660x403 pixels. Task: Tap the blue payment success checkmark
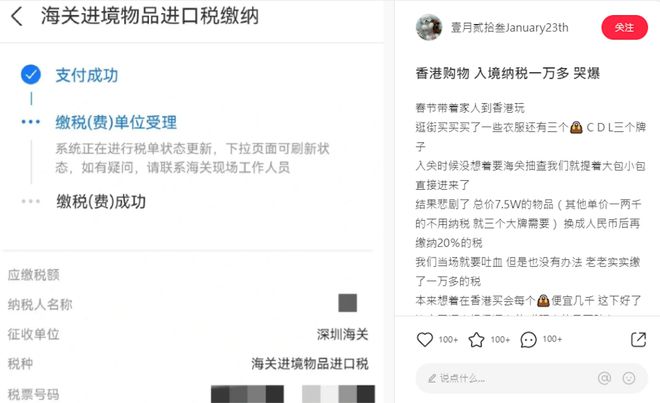point(31,75)
